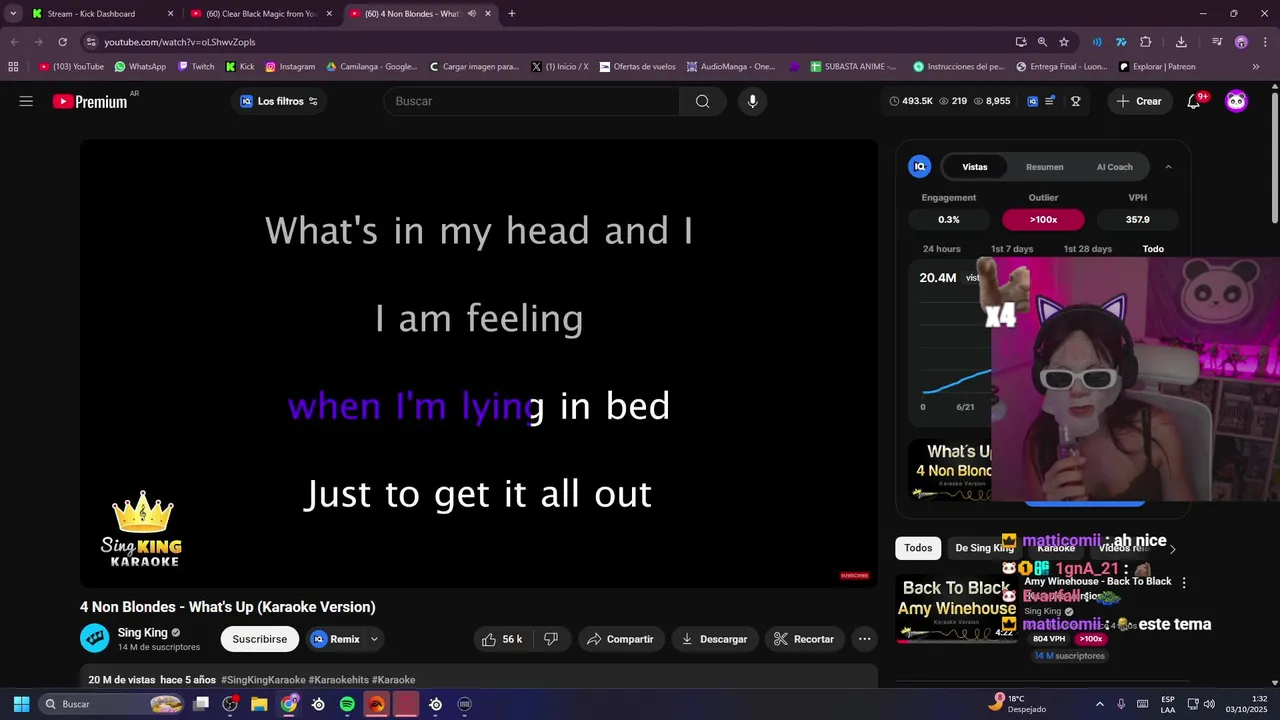The height and width of the screenshot is (720, 1280).
Task: Click the YouTube search input field
Action: [531, 101]
